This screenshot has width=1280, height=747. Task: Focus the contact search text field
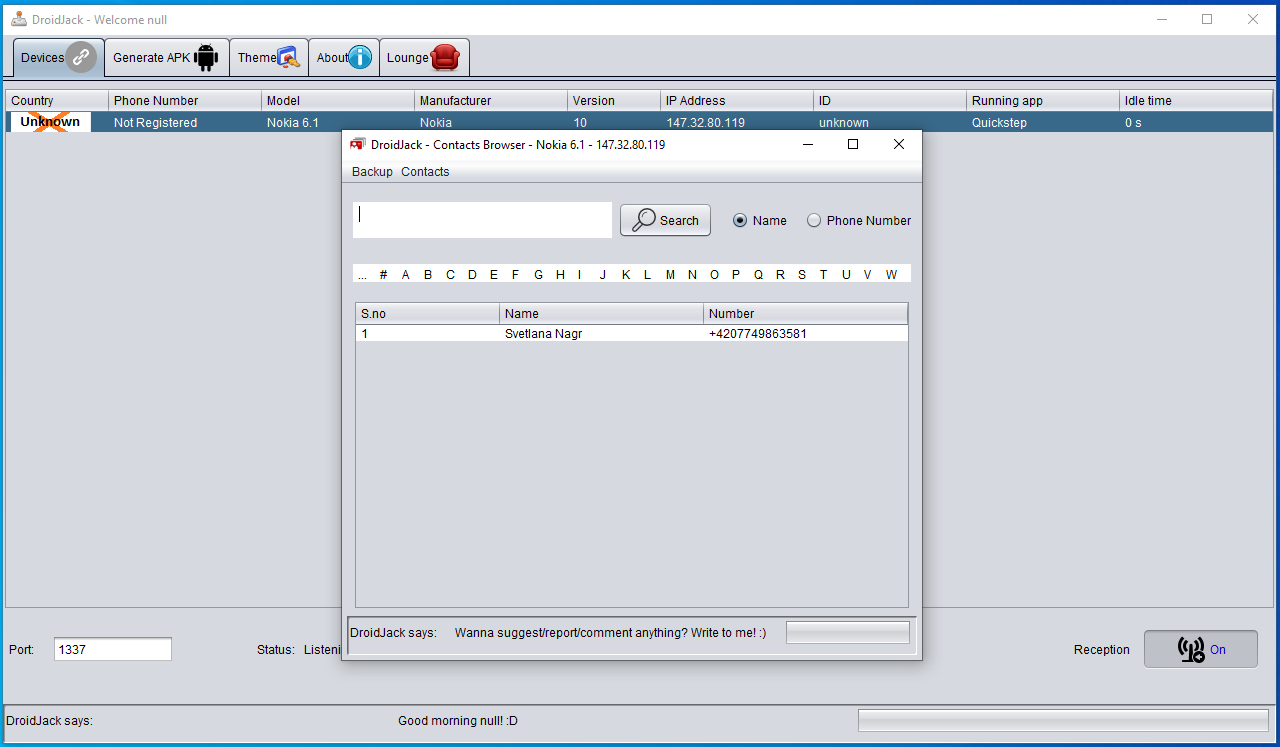point(482,220)
